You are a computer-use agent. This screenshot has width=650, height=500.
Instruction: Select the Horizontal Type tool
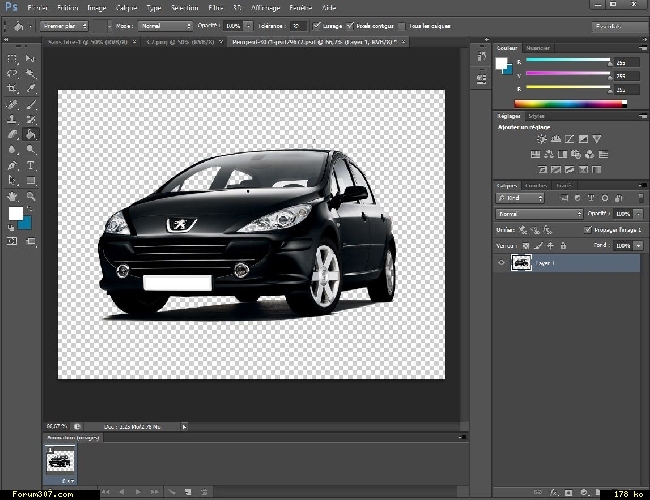[x=30, y=165]
